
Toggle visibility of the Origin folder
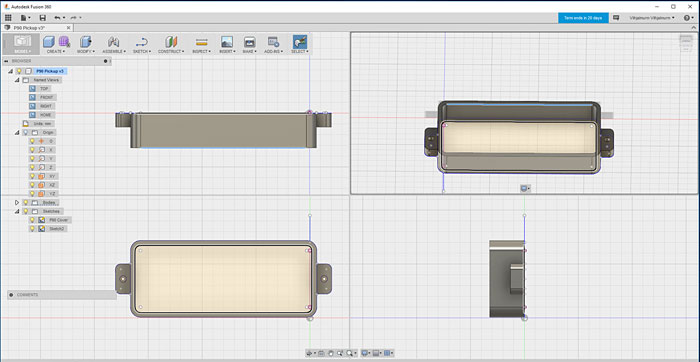point(25,133)
